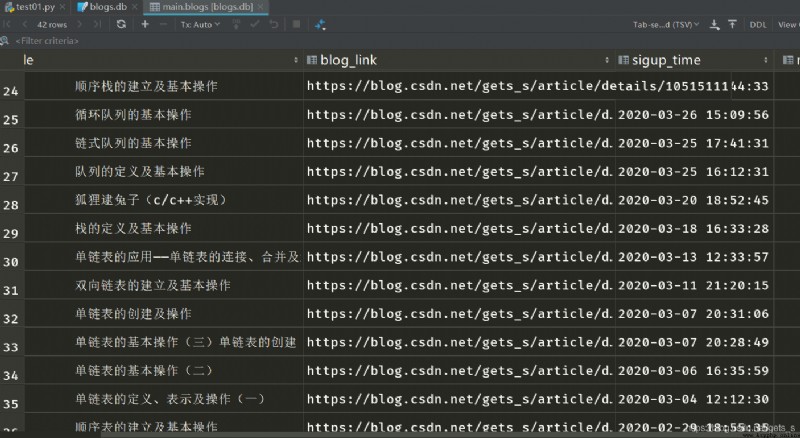Show the table DDL
The height and width of the screenshot is (438, 800).
click(758, 25)
